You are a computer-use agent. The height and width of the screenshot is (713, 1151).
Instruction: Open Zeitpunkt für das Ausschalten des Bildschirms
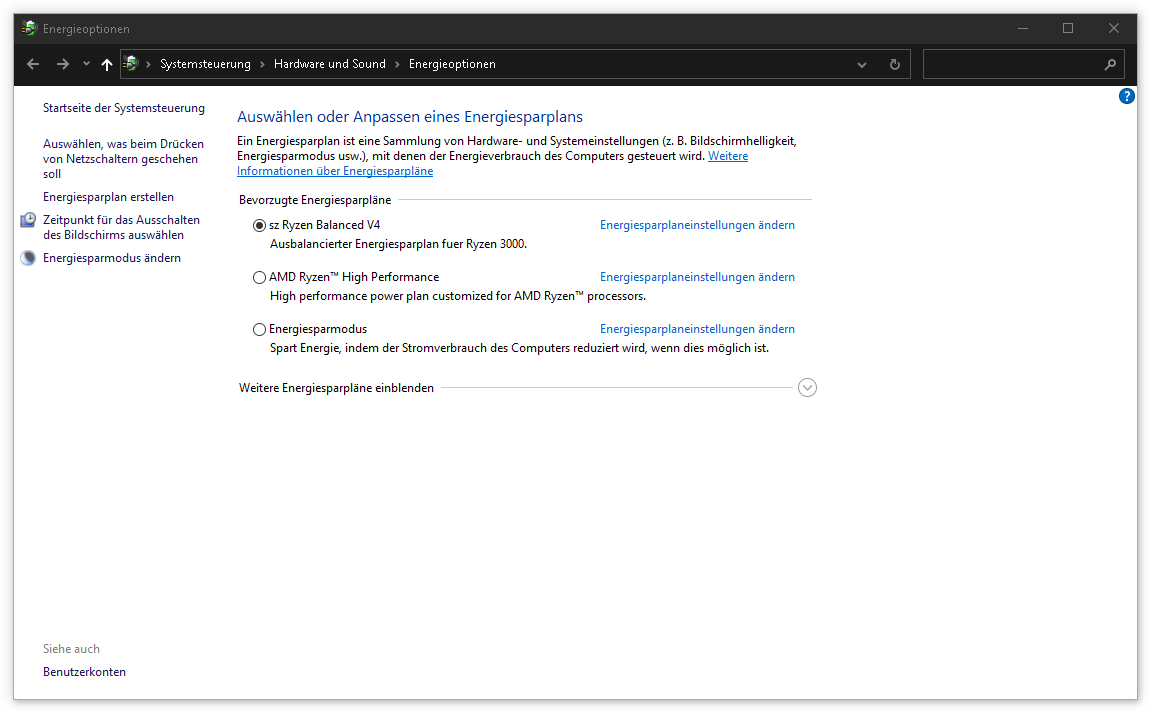[121, 227]
